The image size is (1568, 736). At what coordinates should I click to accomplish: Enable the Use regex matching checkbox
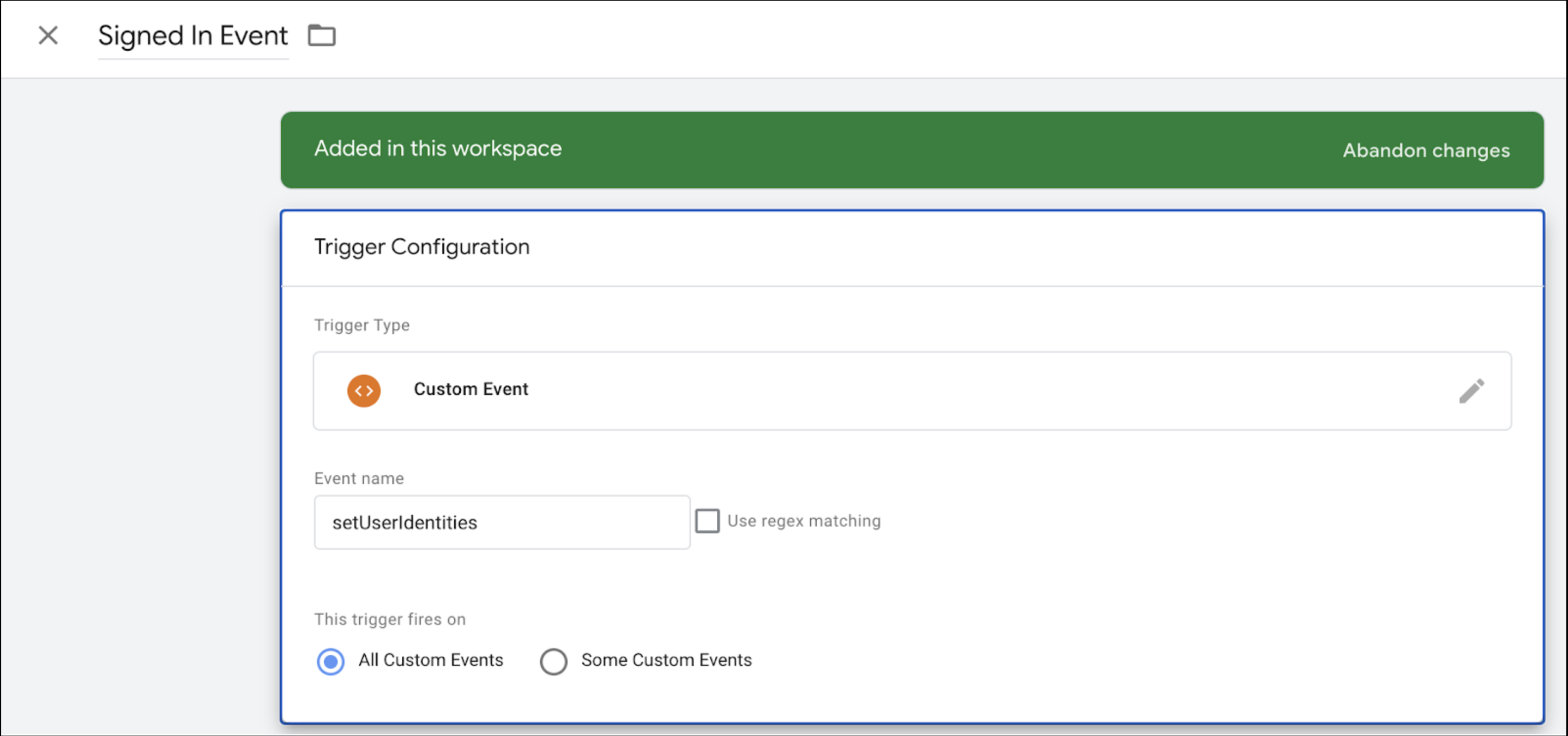707,521
